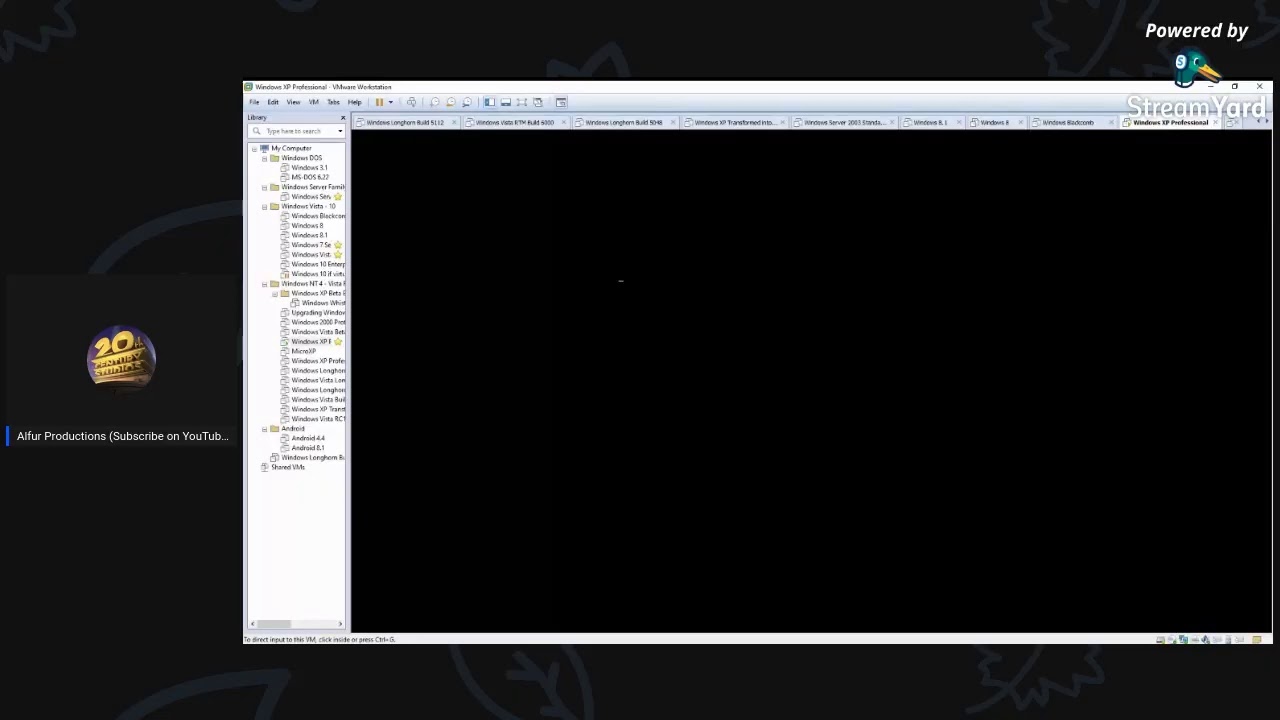Screen dimensions: 1280x720
Task: Close the Library panel
Action: pos(343,118)
